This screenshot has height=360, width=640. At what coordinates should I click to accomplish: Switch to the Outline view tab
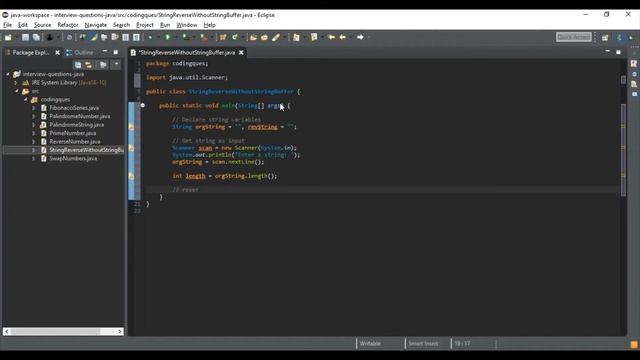click(x=80, y=52)
